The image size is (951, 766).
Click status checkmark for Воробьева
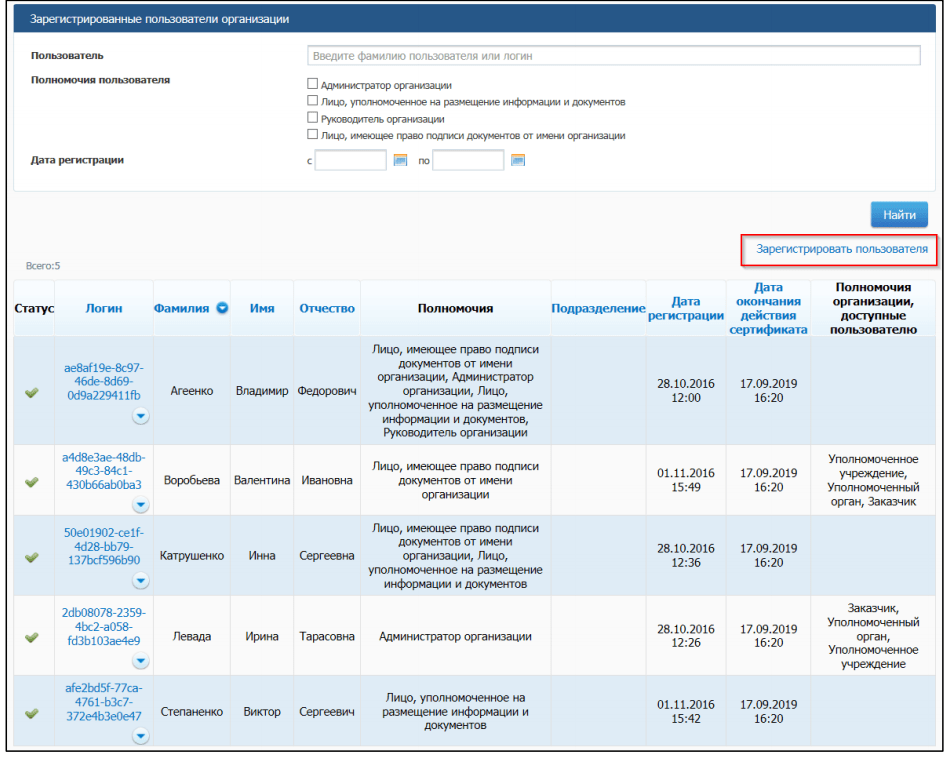(32, 482)
